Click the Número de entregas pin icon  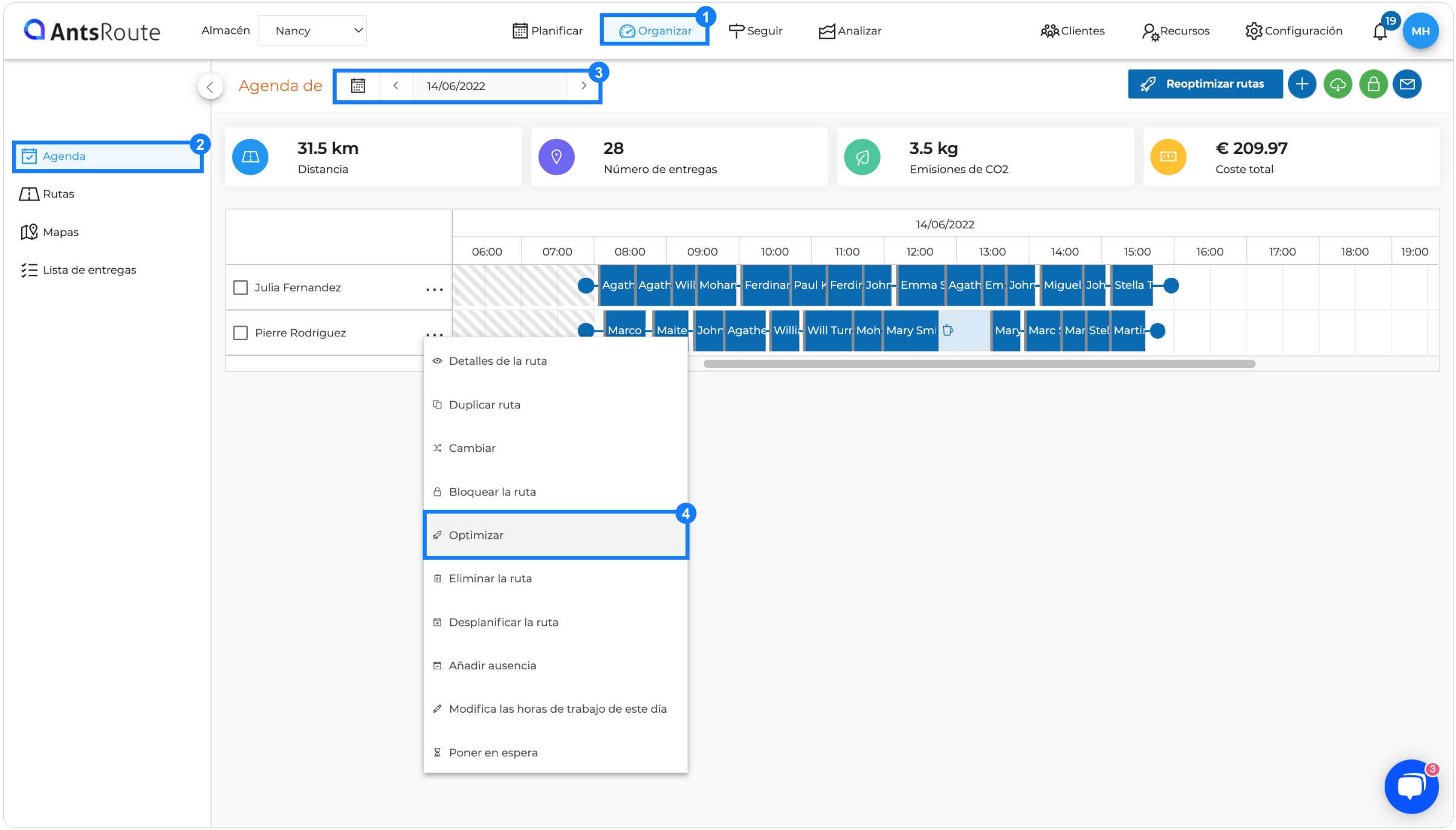click(x=556, y=157)
